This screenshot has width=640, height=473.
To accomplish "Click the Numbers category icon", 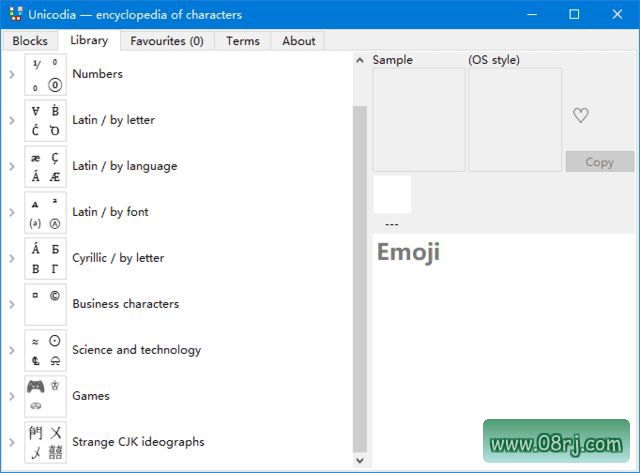I will tap(45, 74).
